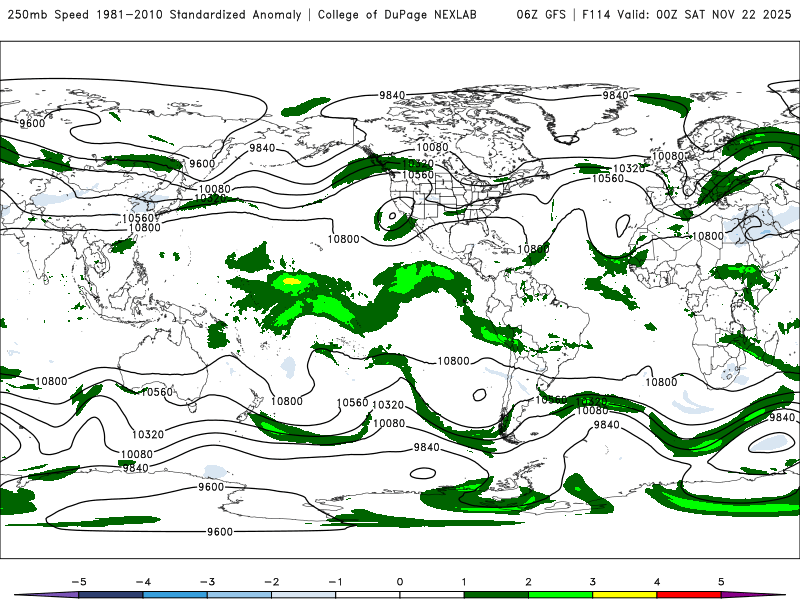Click the 10320 label south of Australia

(x=148, y=434)
